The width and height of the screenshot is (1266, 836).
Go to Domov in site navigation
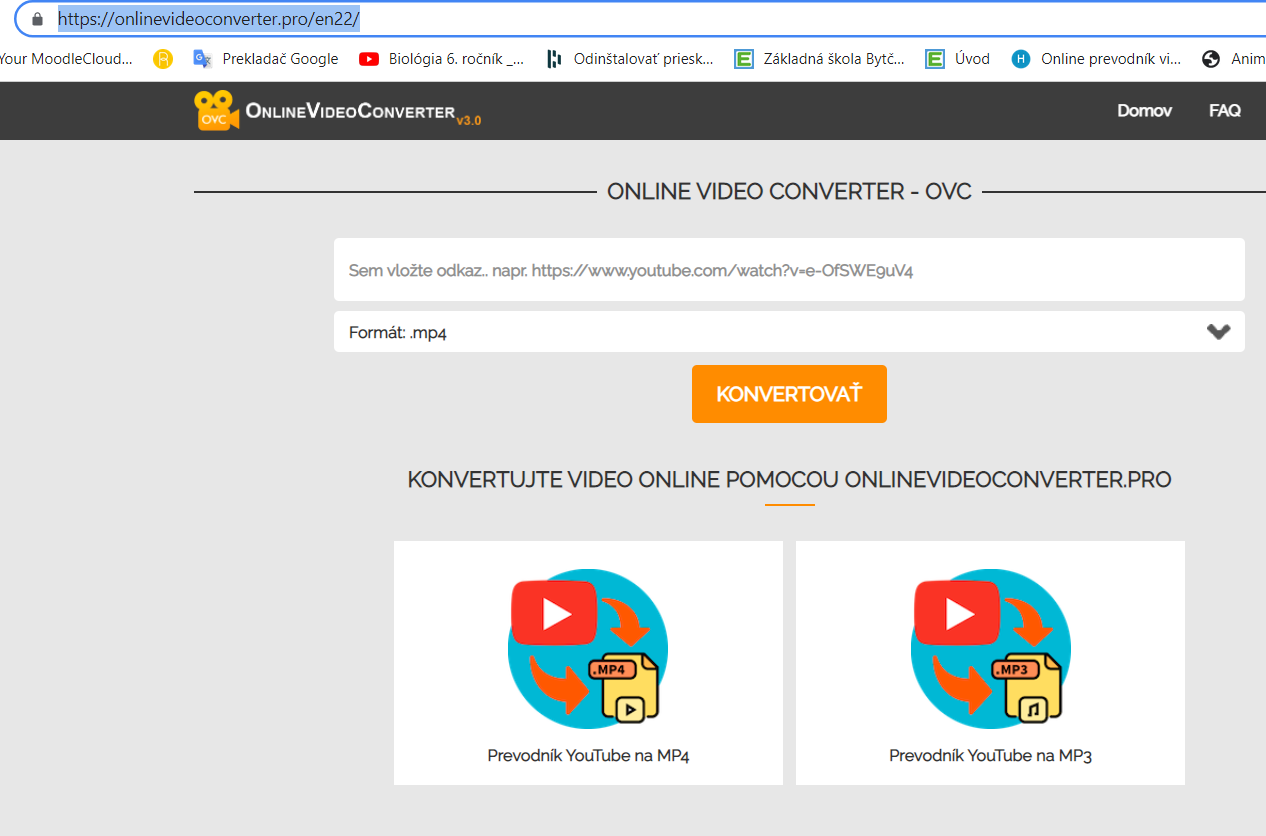click(1144, 111)
